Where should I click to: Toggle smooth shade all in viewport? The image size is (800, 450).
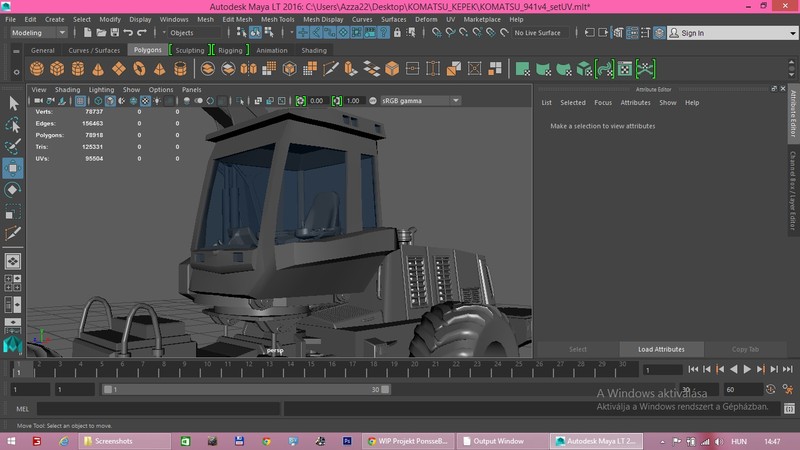click(x=110, y=101)
